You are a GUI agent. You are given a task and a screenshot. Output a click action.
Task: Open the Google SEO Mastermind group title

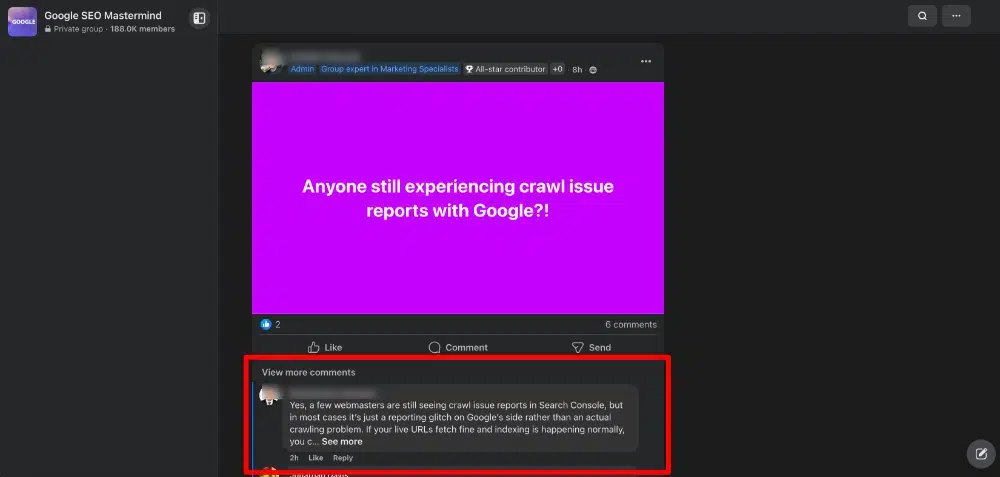[x=103, y=15]
